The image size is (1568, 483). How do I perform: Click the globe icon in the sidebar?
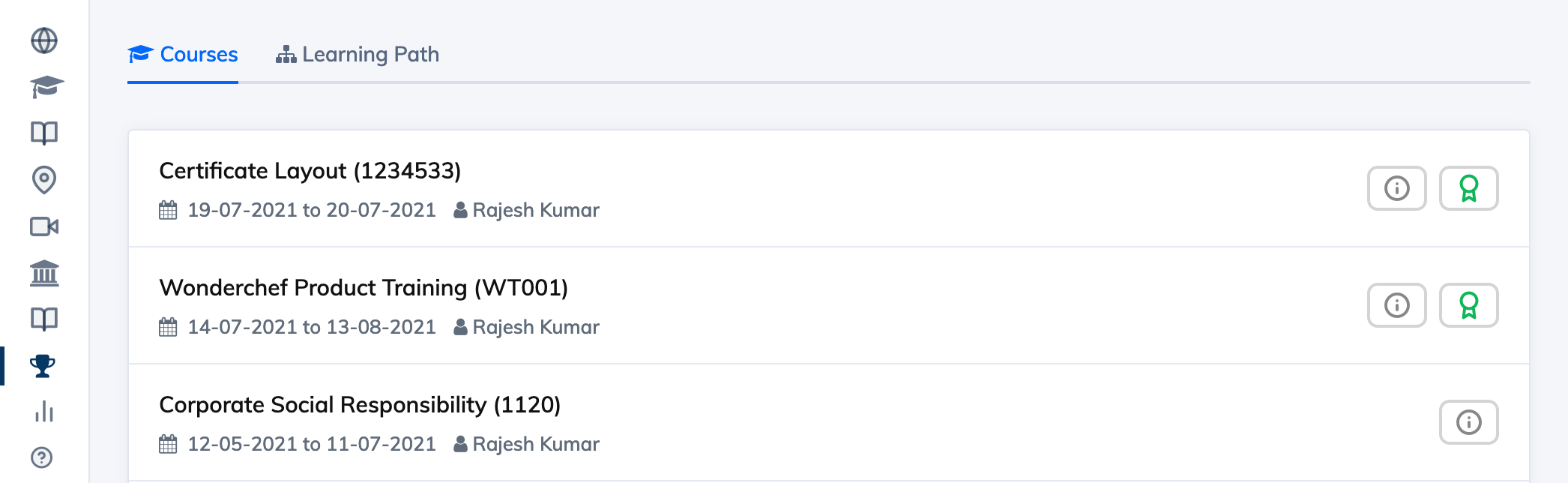[x=44, y=40]
